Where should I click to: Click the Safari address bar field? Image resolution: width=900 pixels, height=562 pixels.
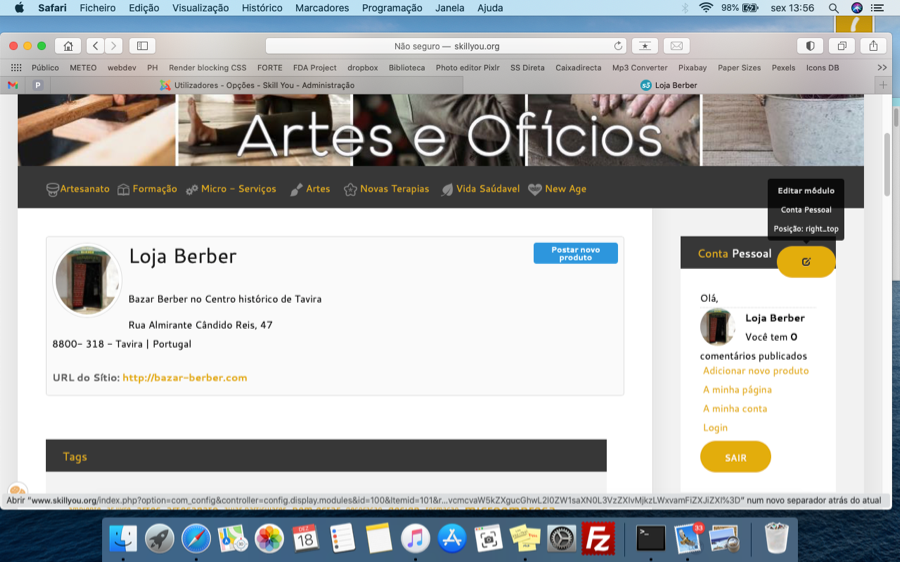click(x=446, y=46)
